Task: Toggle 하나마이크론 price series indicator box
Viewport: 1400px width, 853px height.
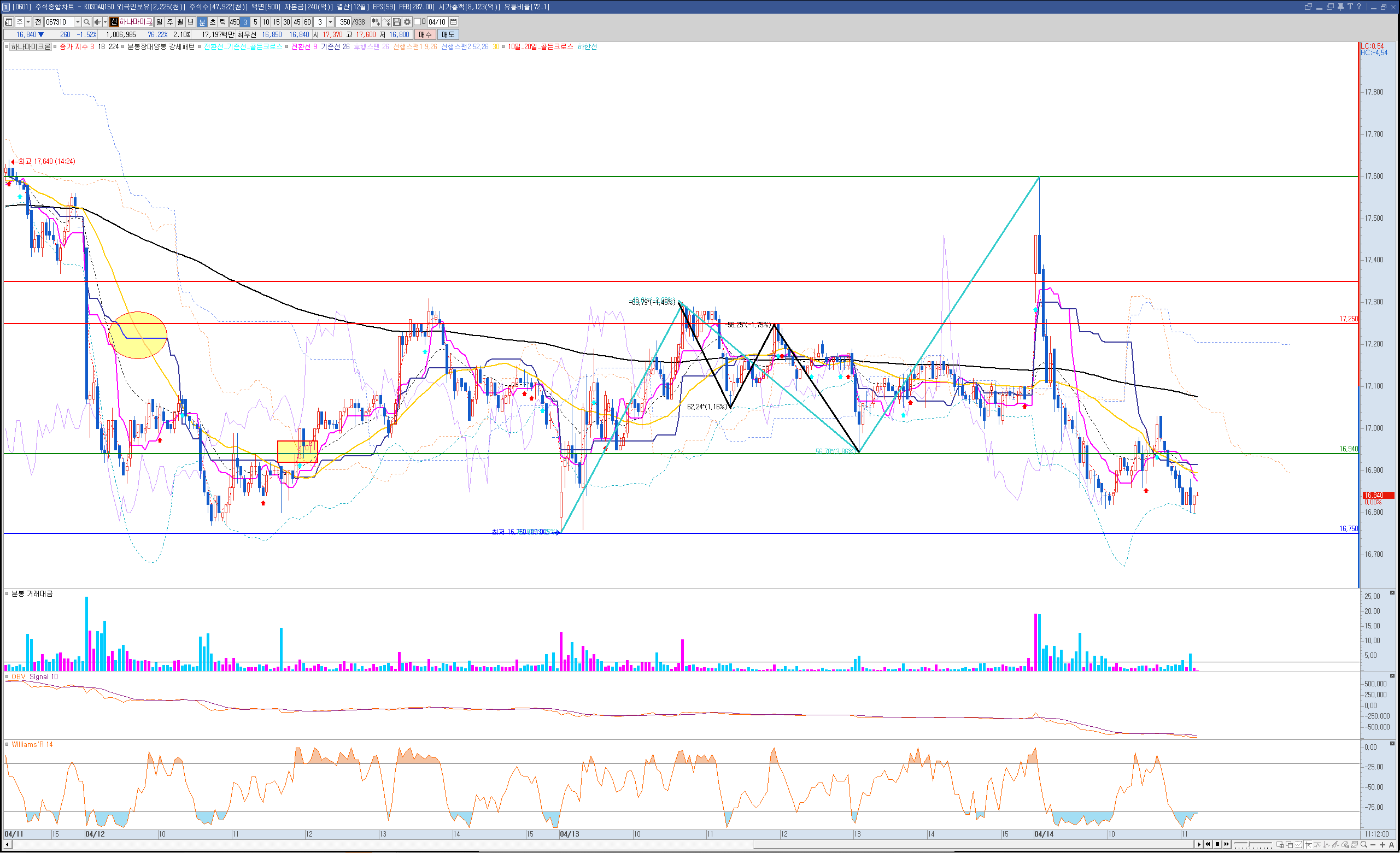Action: coord(7,46)
